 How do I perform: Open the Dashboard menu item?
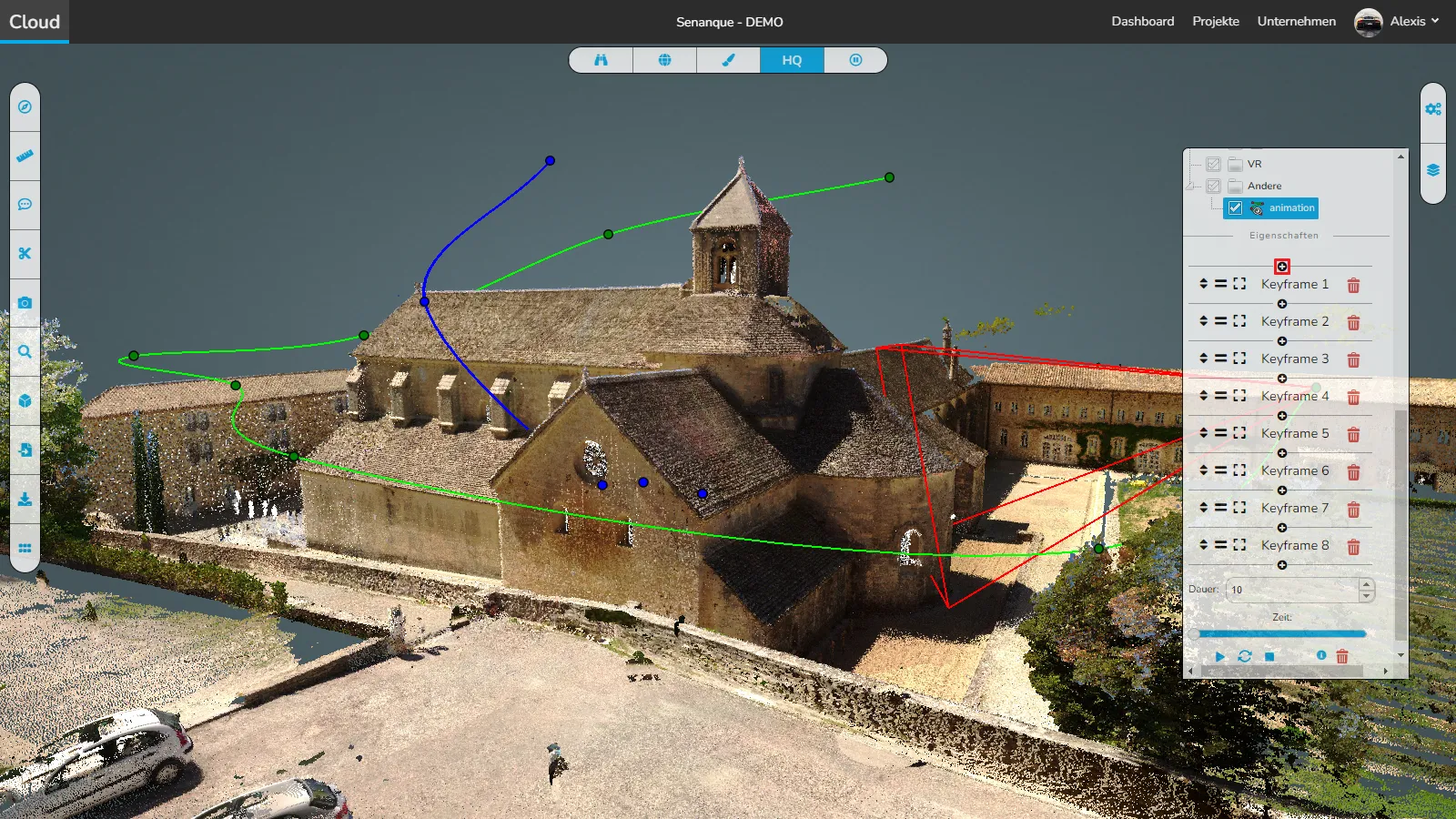tap(1142, 22)
